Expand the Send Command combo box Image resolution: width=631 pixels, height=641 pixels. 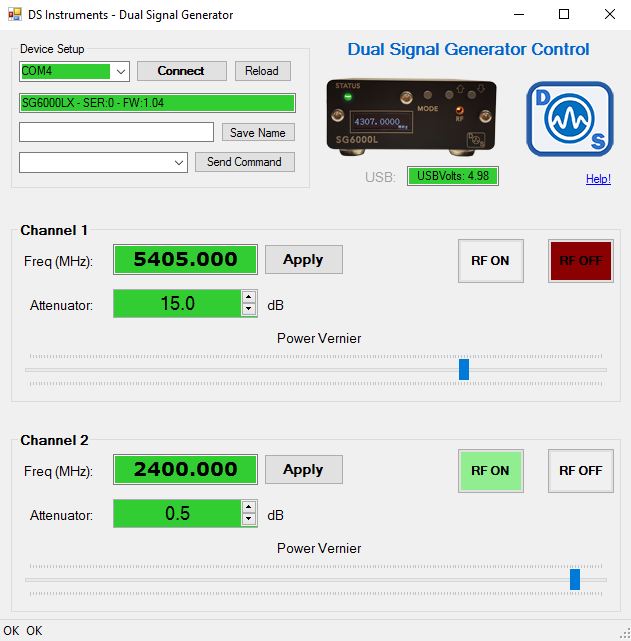[179, 163]
